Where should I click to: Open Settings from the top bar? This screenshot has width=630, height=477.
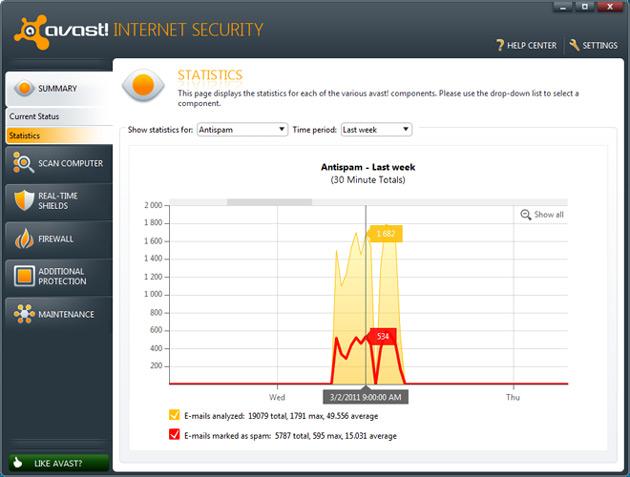[593, 45]
